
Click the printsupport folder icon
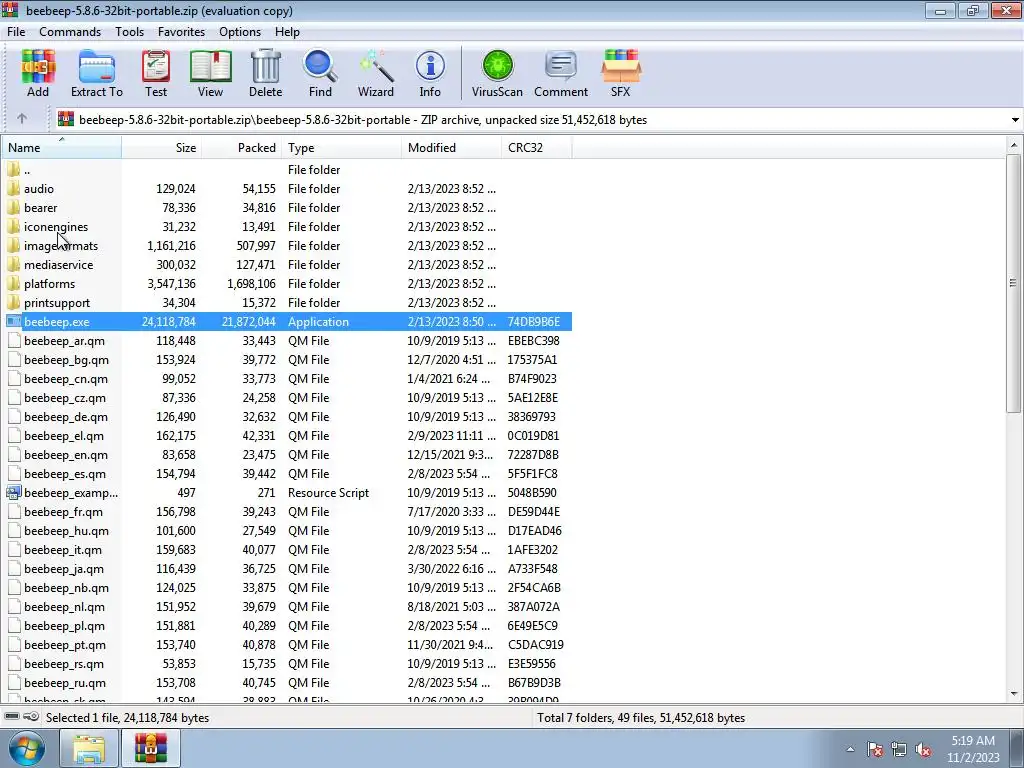14,302
